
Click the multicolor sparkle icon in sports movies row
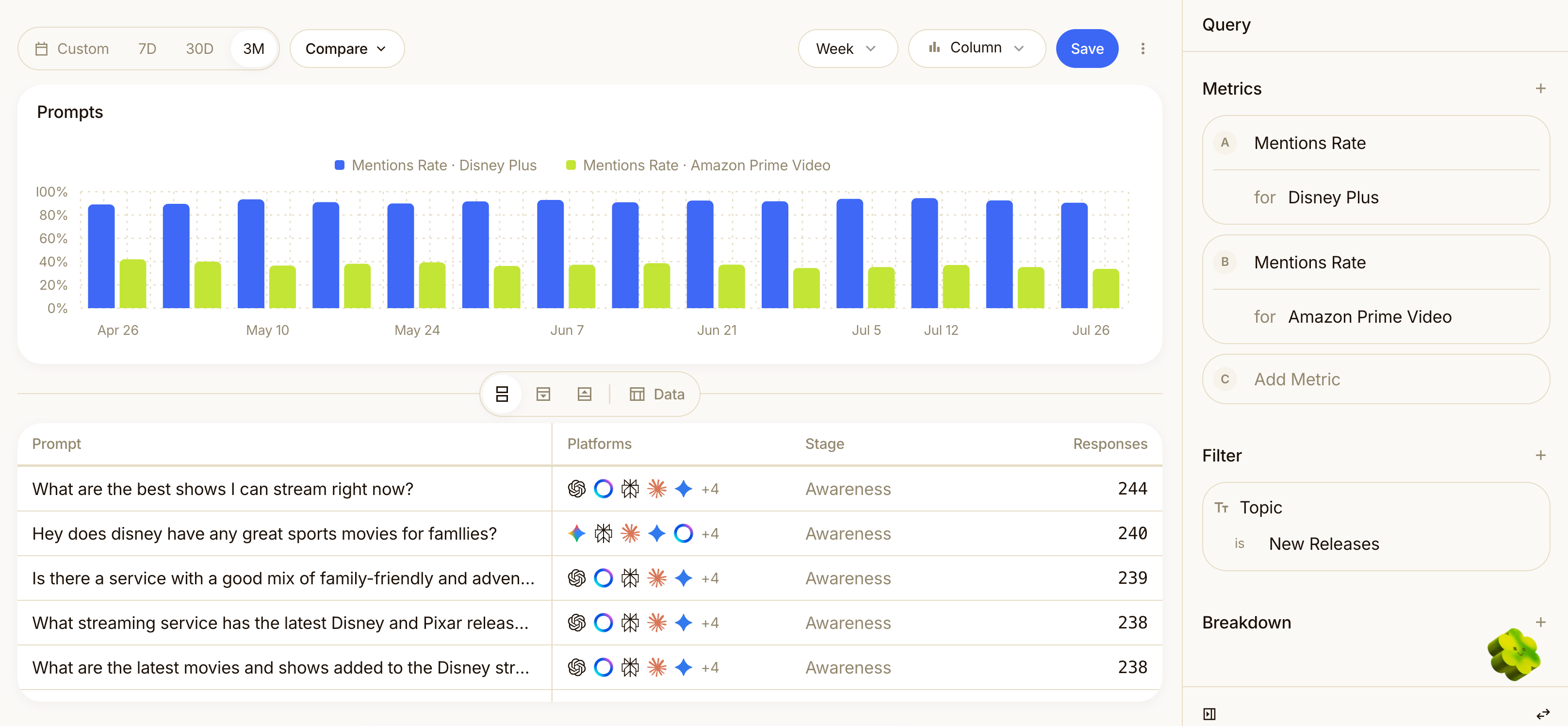(x=576, y=533)
